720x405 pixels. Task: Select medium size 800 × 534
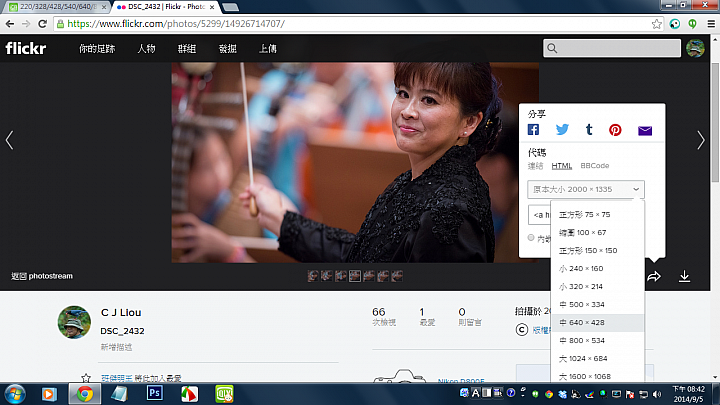(597, 340)
